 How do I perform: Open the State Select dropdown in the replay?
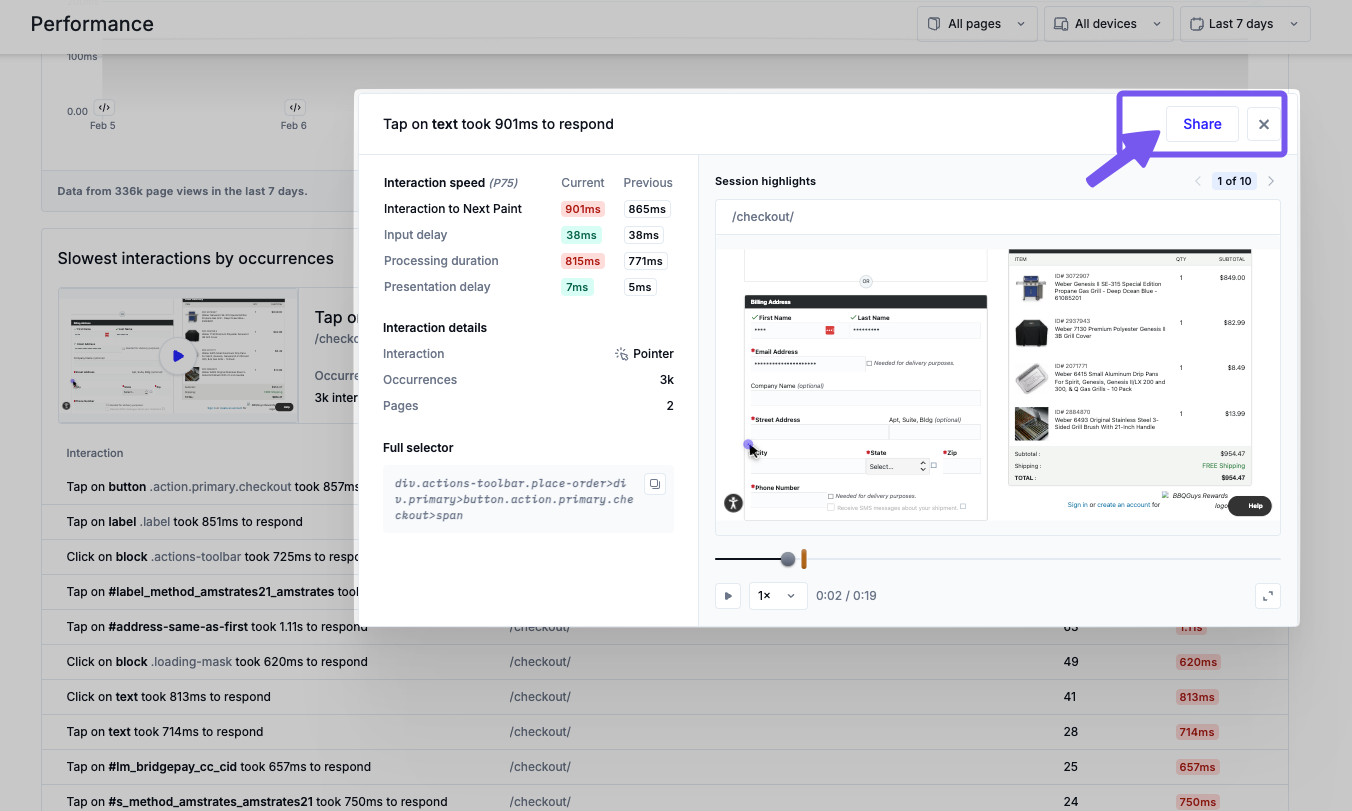pyautogui.click(x=898, y=466)
